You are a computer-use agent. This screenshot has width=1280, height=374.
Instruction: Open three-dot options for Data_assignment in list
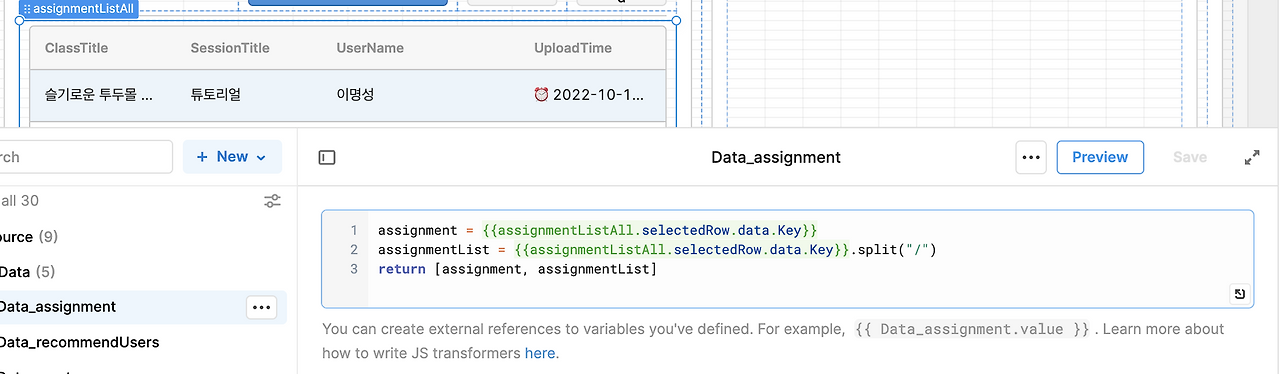click(x=262, y=307)
